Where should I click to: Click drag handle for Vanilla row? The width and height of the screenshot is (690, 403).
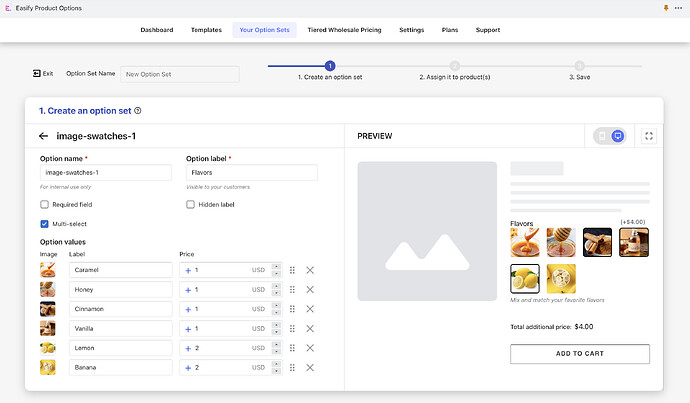[292, 329]
